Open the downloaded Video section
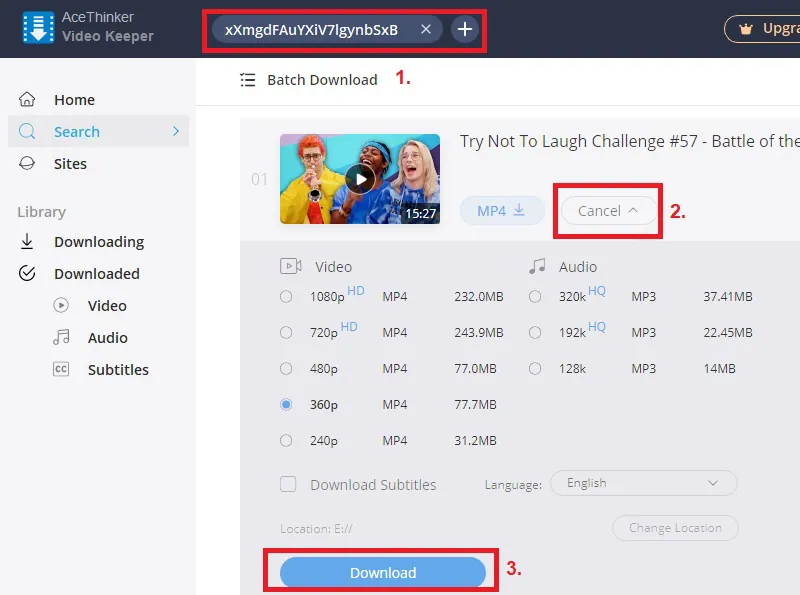800x595 pixels. tap(106, 305)
